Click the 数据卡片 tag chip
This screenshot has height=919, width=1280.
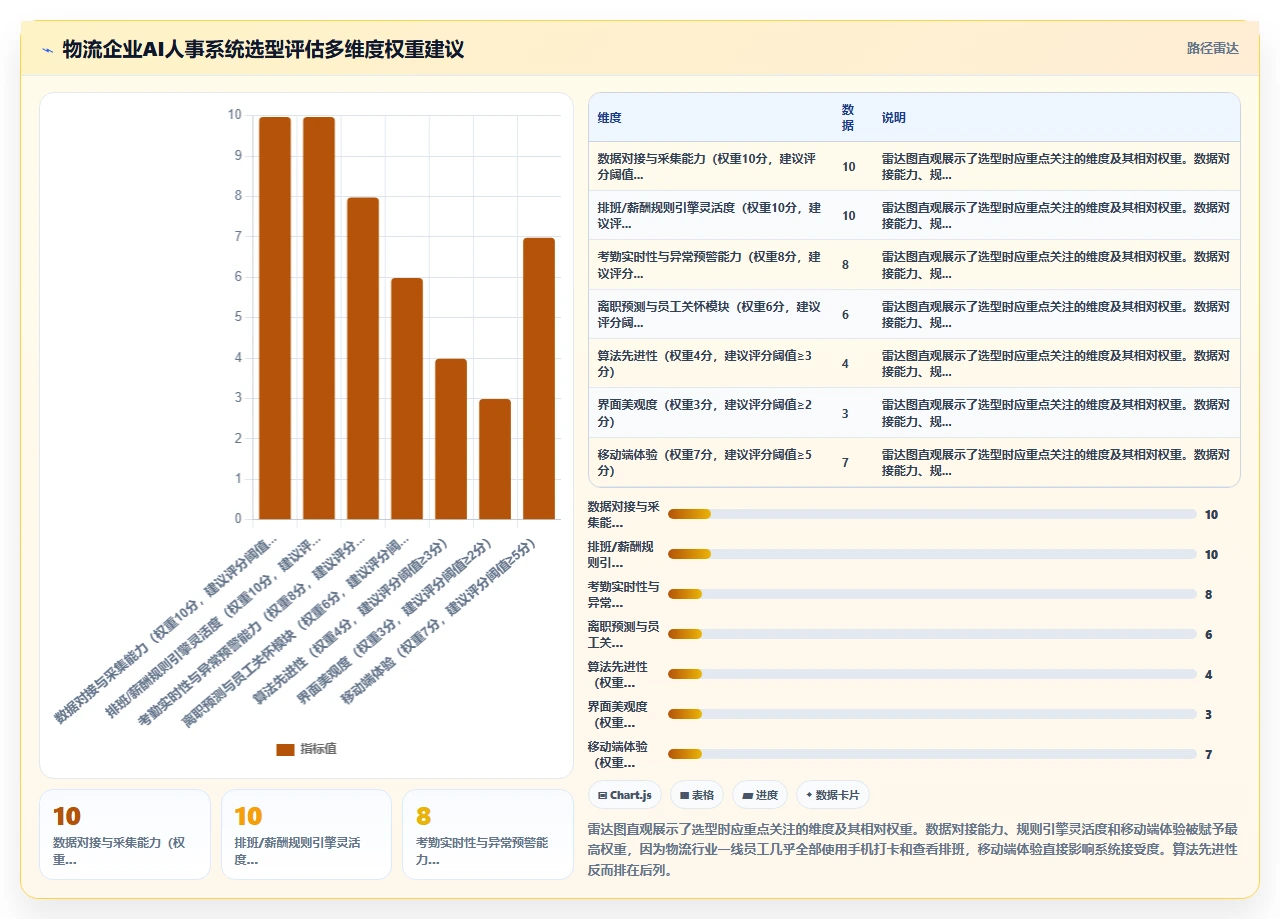click(833, 795)
